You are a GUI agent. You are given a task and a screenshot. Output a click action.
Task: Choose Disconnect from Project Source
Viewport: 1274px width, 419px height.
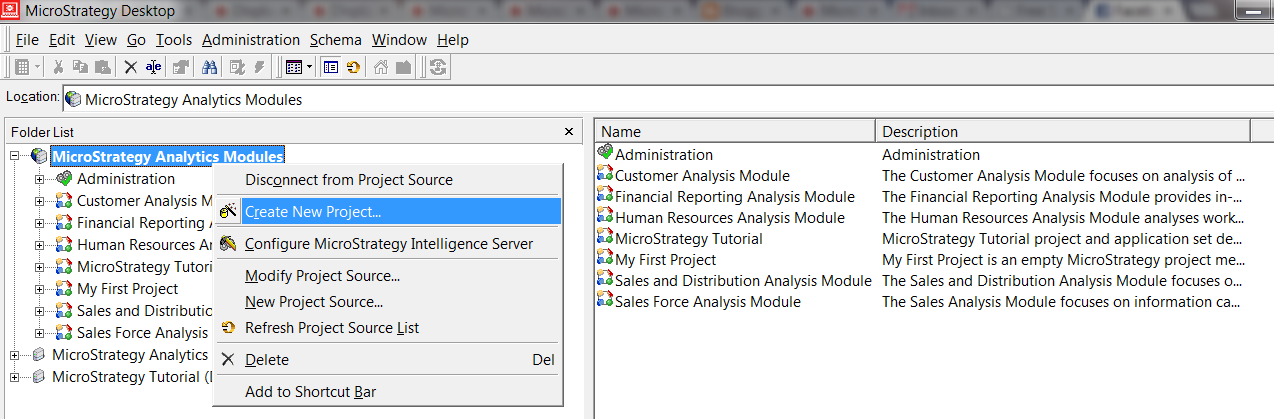point(389,180)
